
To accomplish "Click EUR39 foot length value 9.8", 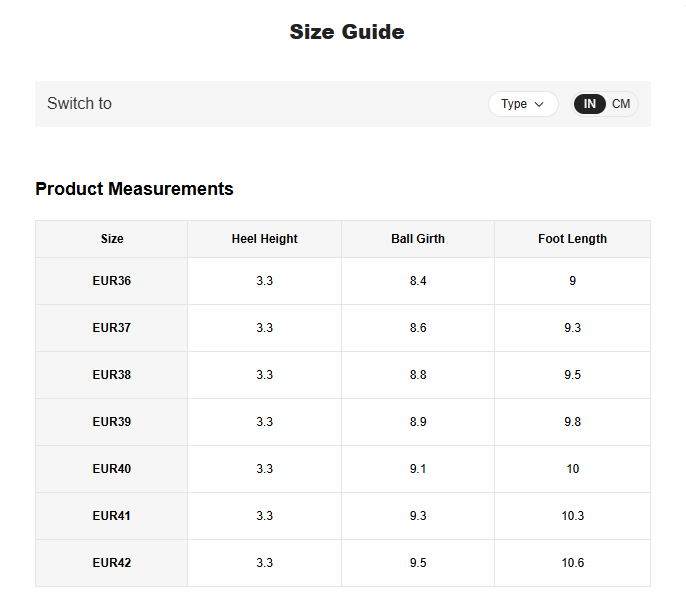I will (x=572, y=422).
